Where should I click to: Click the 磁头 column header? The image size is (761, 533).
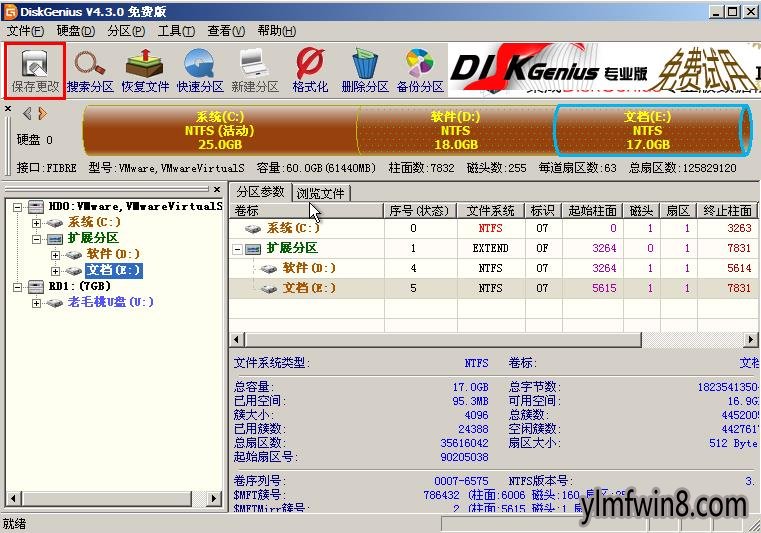click(x=642, y=211)
